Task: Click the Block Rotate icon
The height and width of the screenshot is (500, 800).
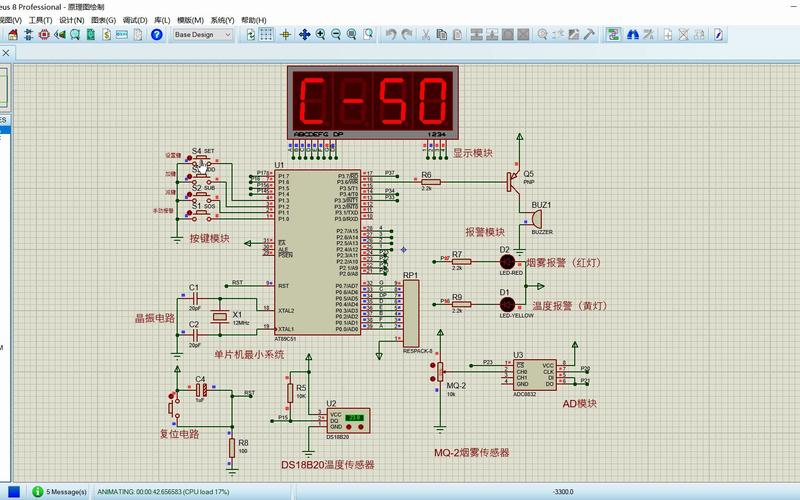Action: (x=508, y=35)
